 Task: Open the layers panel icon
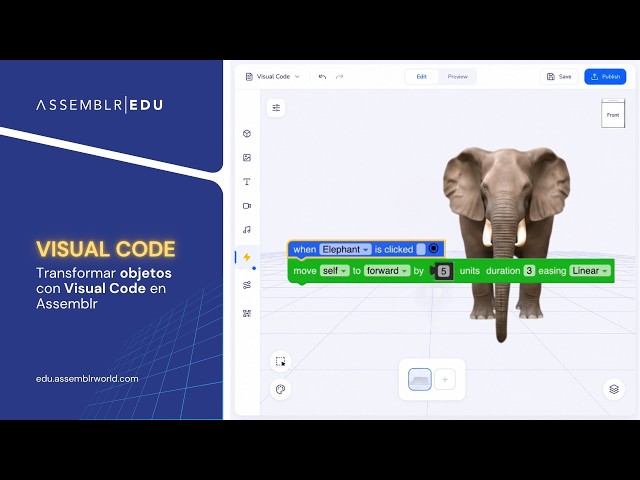click(614, 389)
